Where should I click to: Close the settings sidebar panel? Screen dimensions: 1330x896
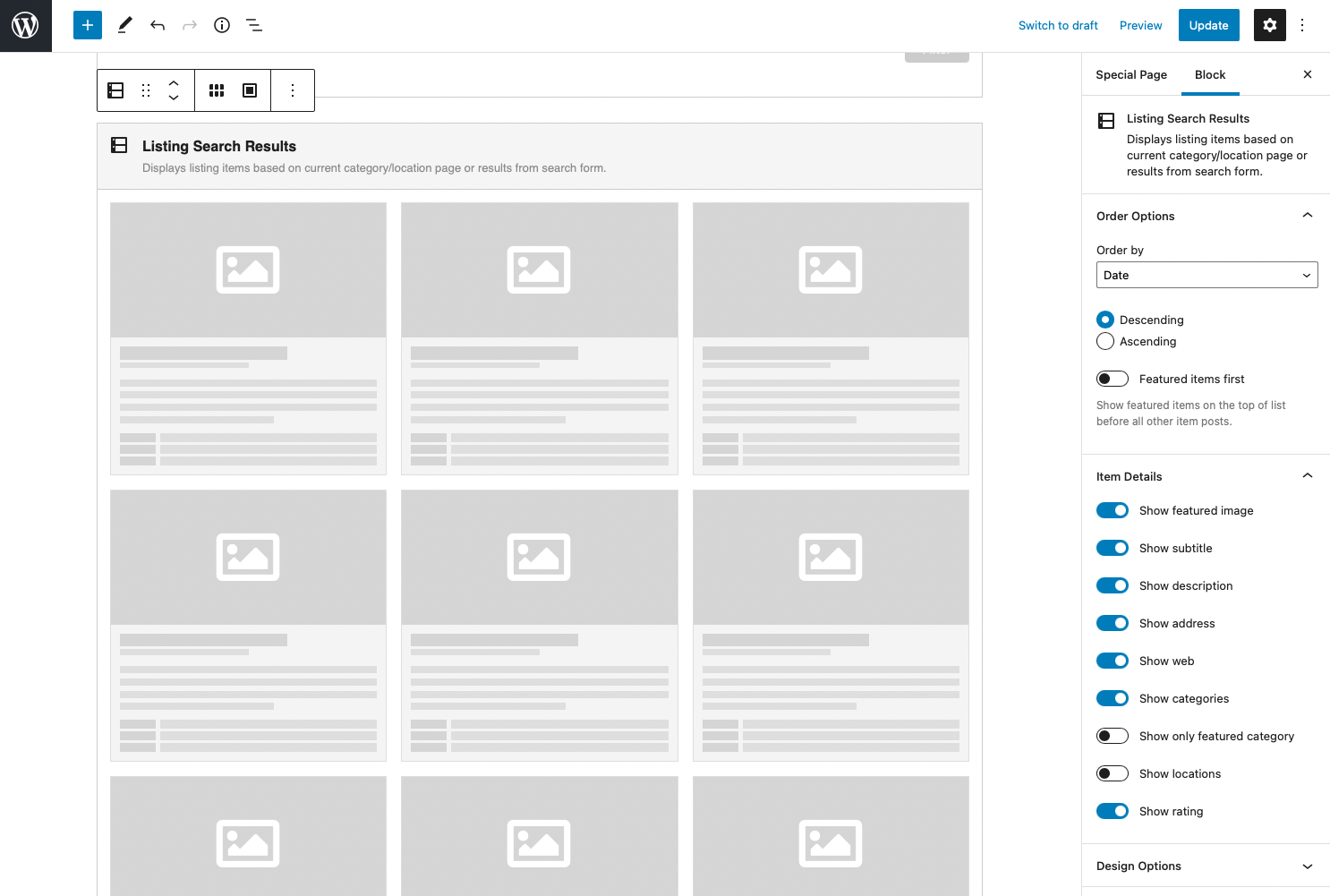[x=1308, y=74]
